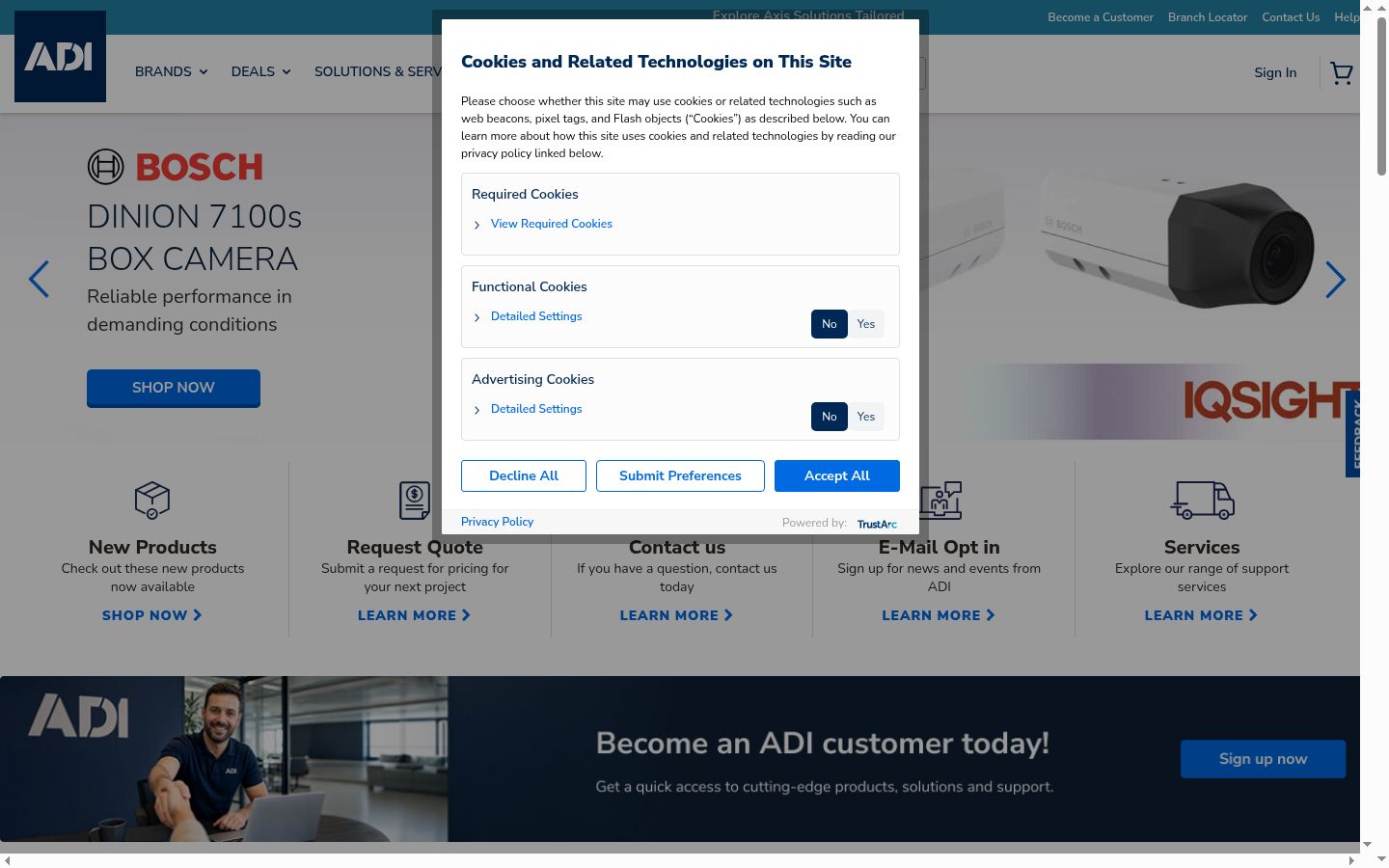
Task: Click 'DINION 7100s' banner heading
Action: 195,217
